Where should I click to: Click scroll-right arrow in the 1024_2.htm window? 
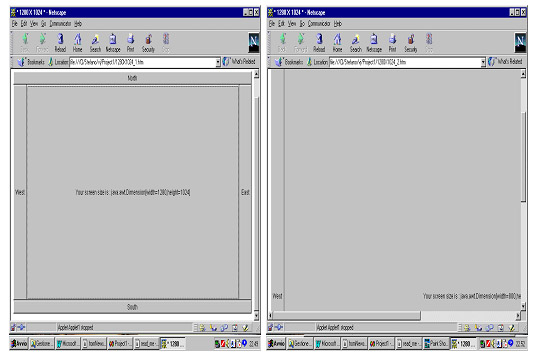point(518,315)
